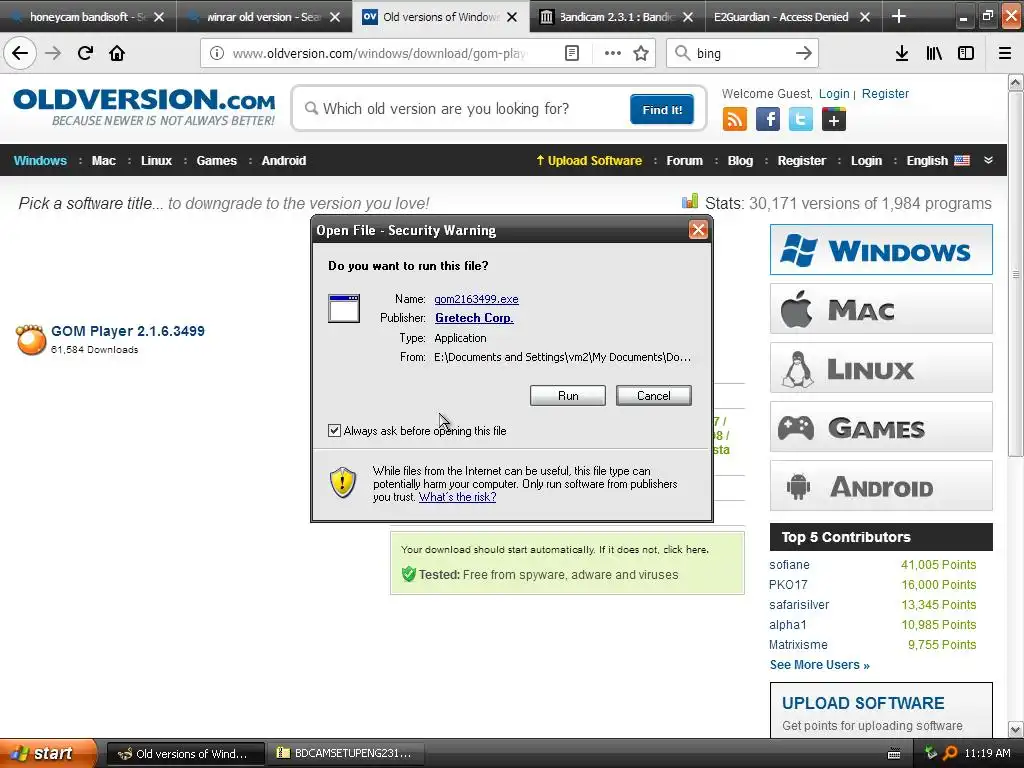Select the Android platform banner
Screen dimensions: 1024x768
coord(881,486)
